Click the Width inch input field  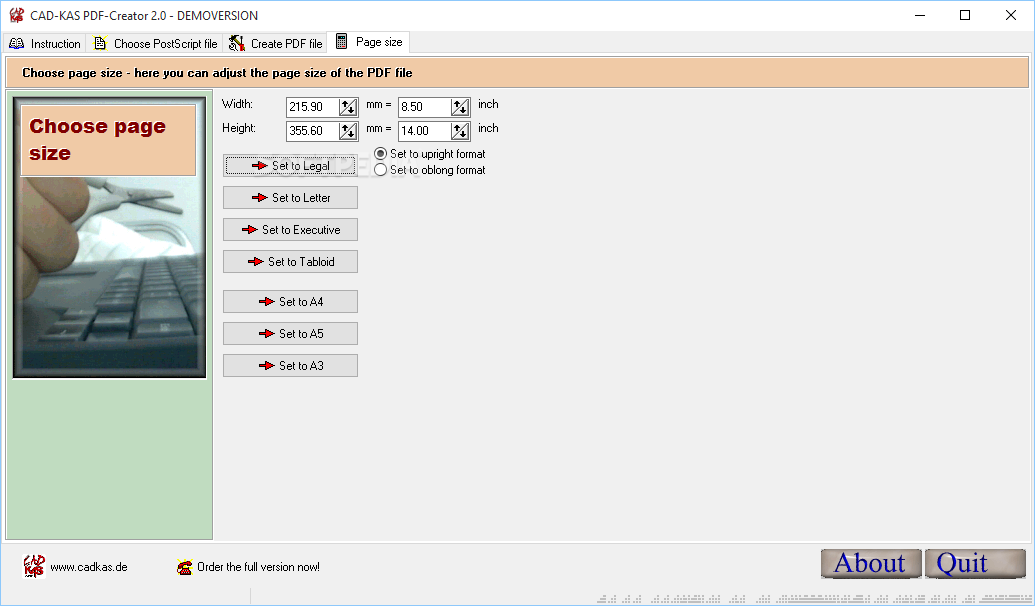click(425, 107)
